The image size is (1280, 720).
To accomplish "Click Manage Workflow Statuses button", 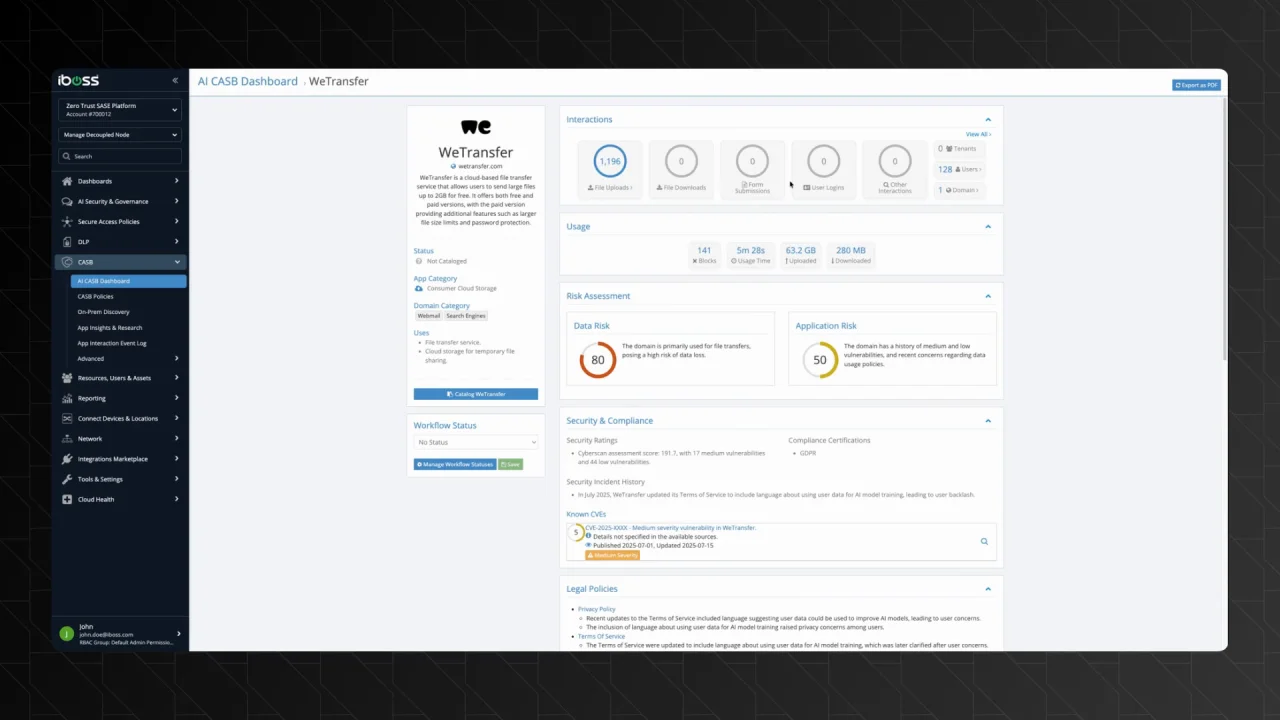I will tap(455, 464).
